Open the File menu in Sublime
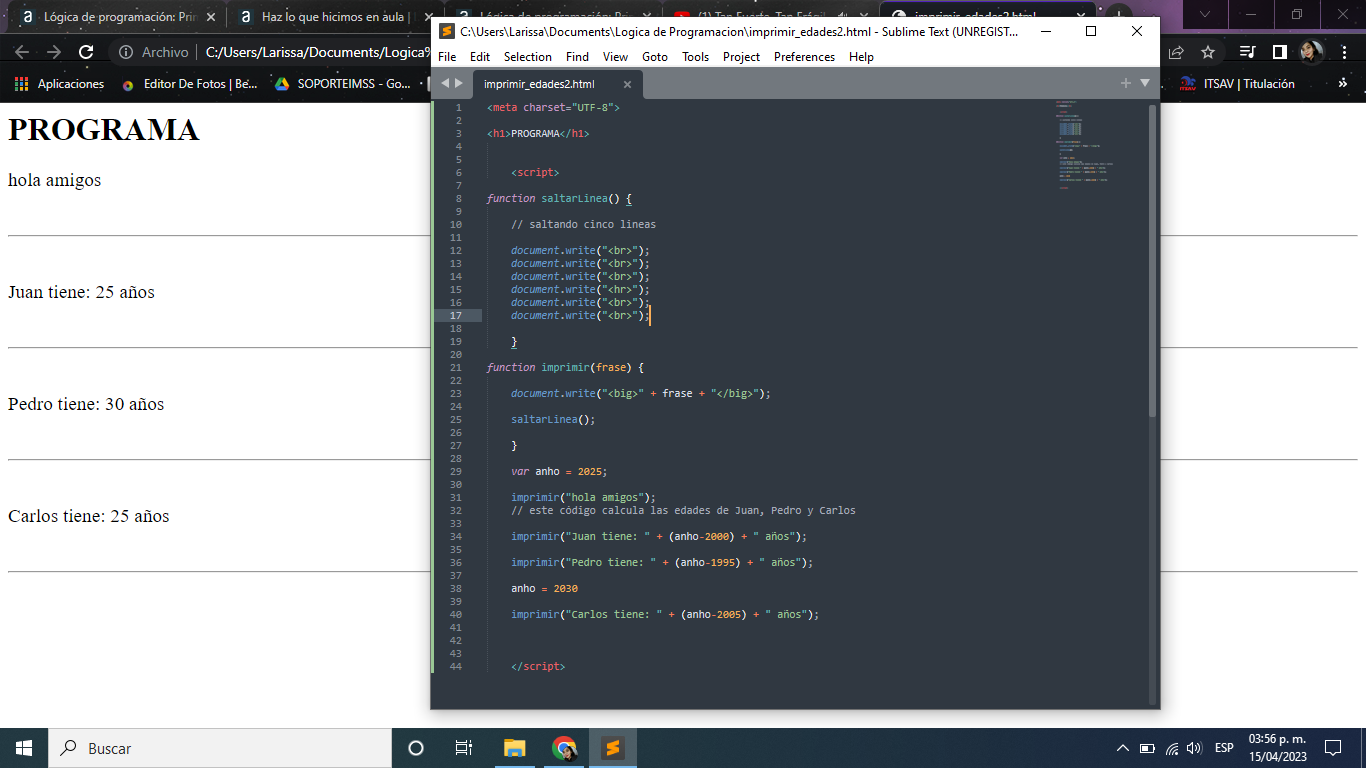 click(x=447, y=57)
